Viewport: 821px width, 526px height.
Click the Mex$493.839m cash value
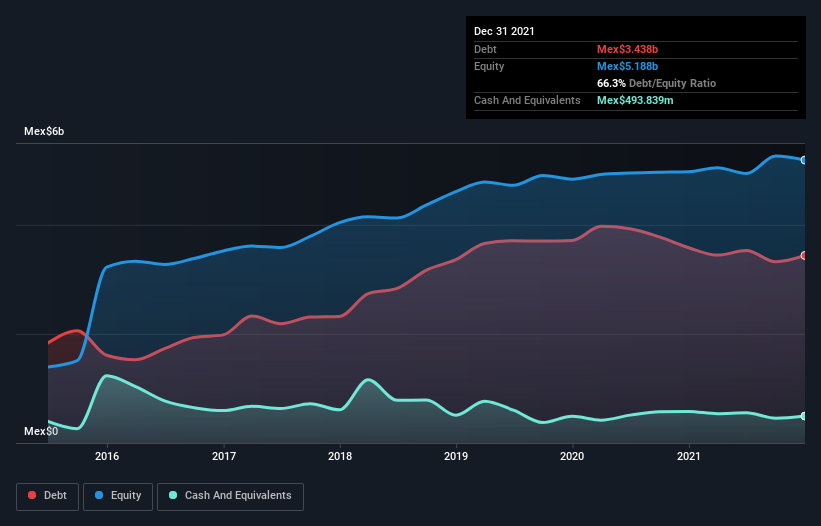[635, 100]
